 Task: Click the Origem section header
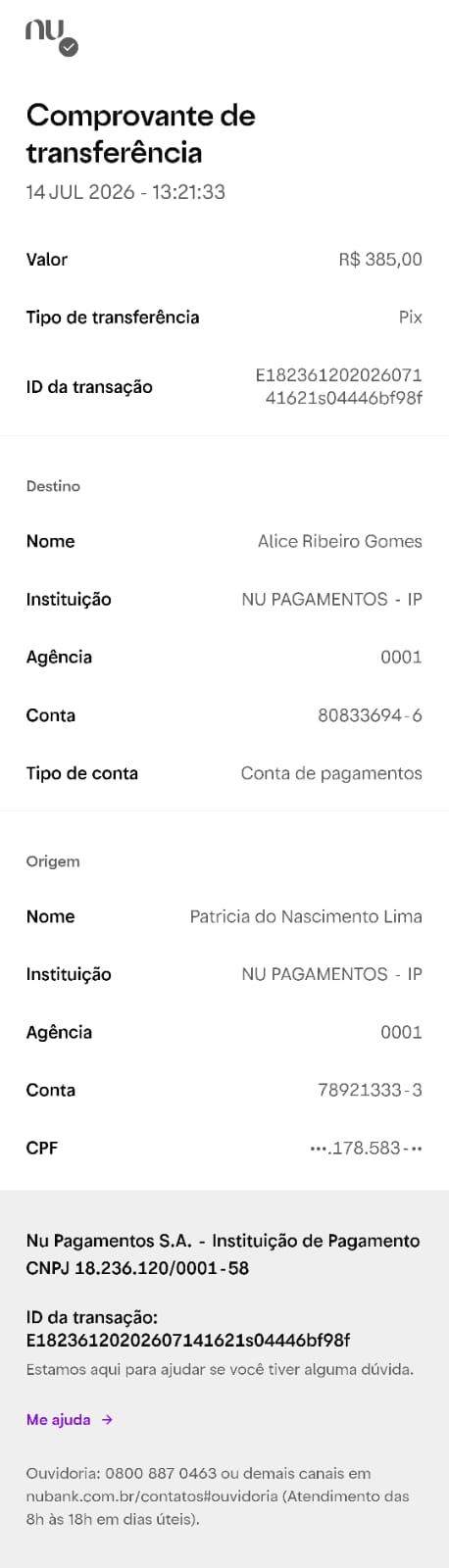[x=53, y=861]
